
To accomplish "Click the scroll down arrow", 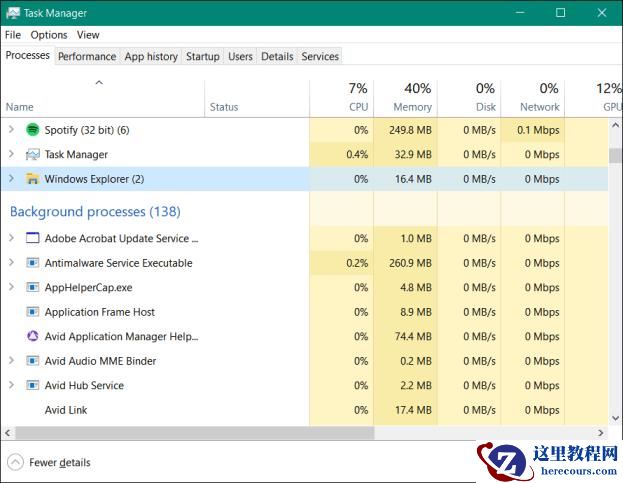I will pyautogui.click(x=615, y=418).
